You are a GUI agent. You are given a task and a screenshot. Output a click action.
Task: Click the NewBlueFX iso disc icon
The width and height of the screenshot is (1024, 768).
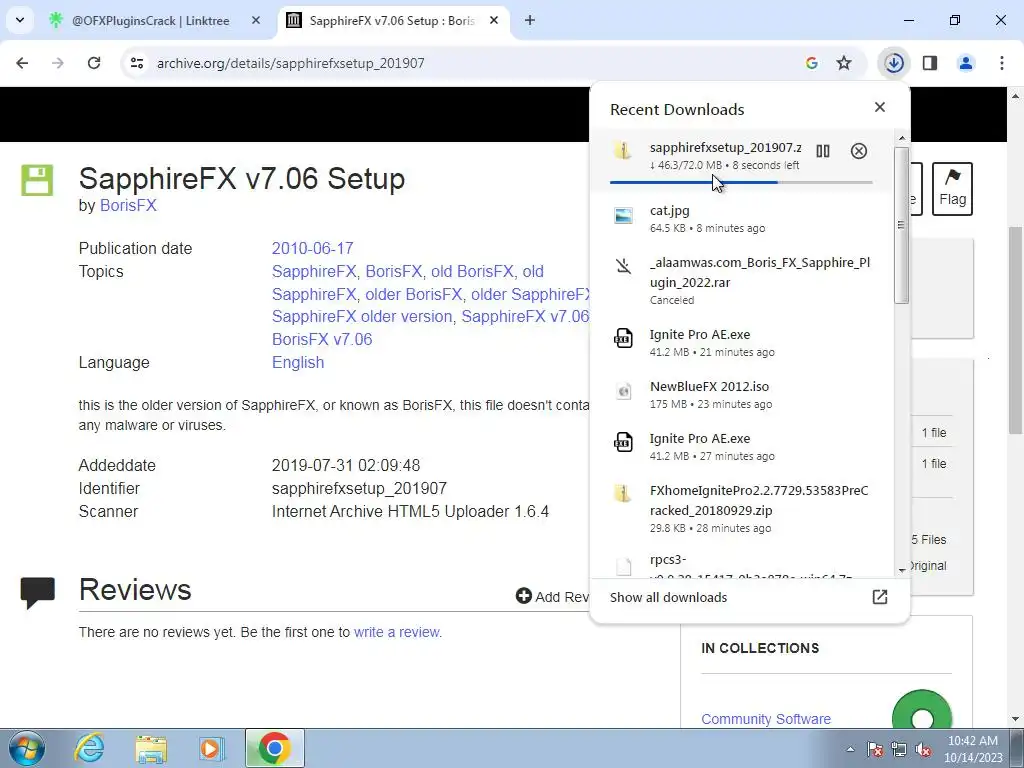624,391
